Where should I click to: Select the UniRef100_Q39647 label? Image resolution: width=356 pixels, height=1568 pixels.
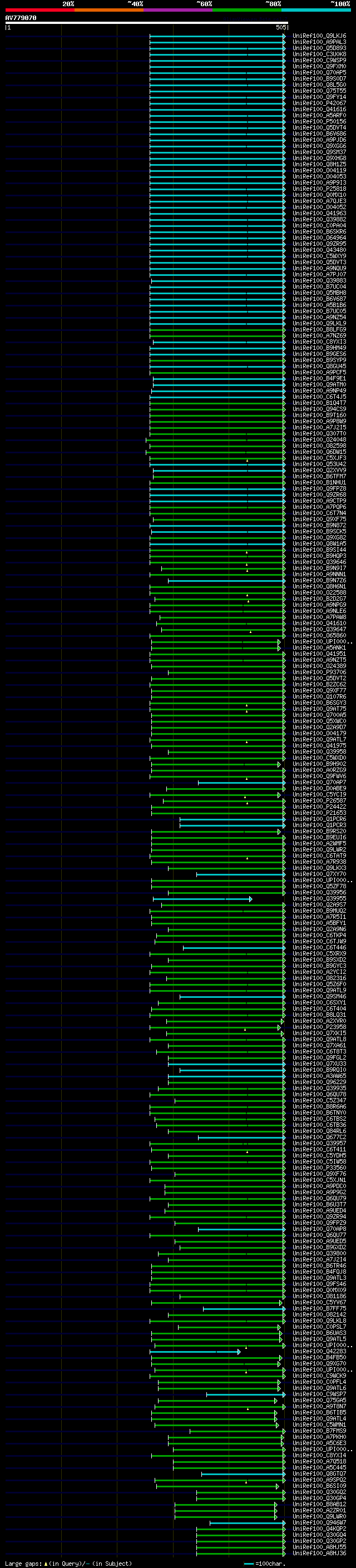coord(319,630)
